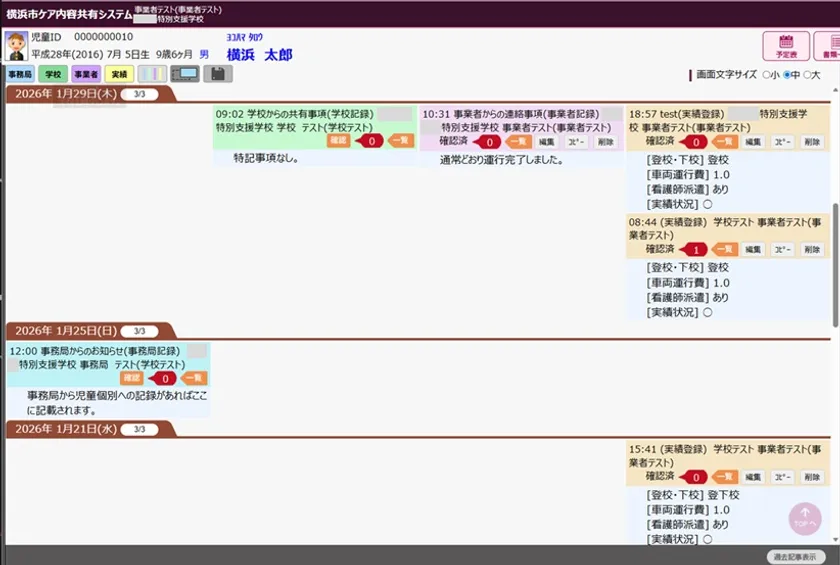
Task: Click the red badge showing 1 on 08:44
Action: click(x=694, y=250)
